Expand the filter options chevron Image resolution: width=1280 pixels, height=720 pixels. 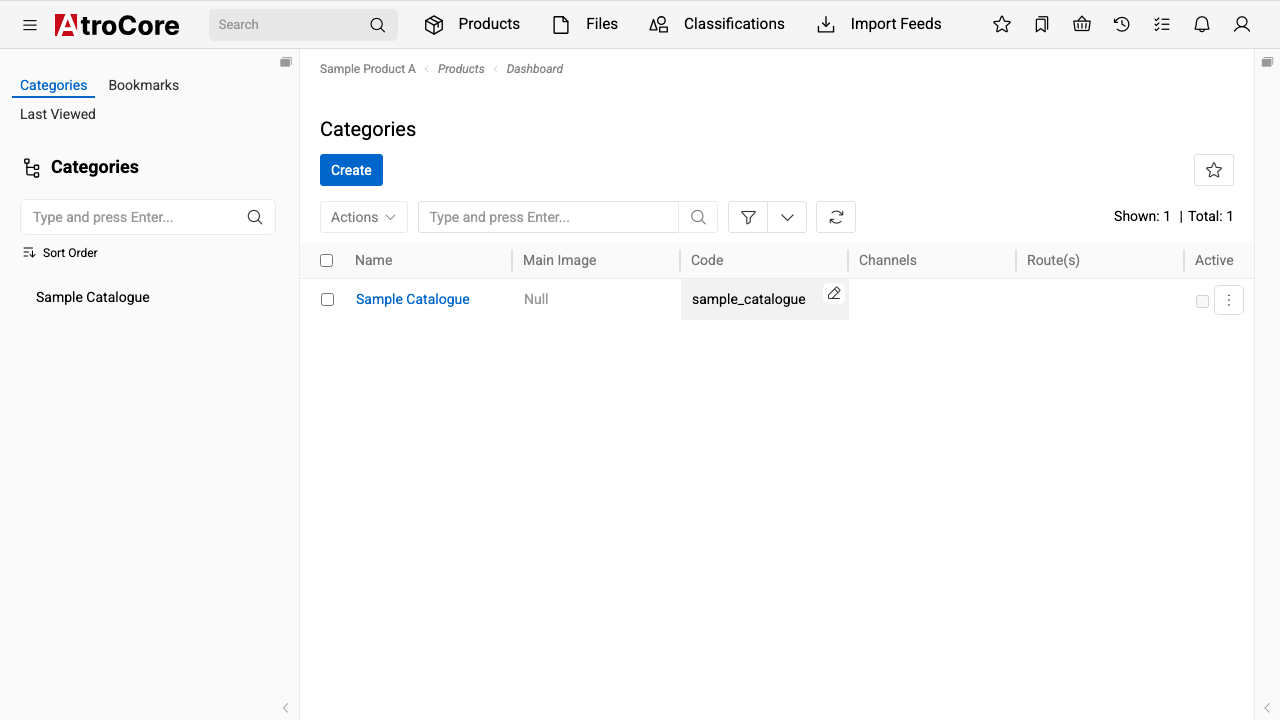(x=787, y=217)
